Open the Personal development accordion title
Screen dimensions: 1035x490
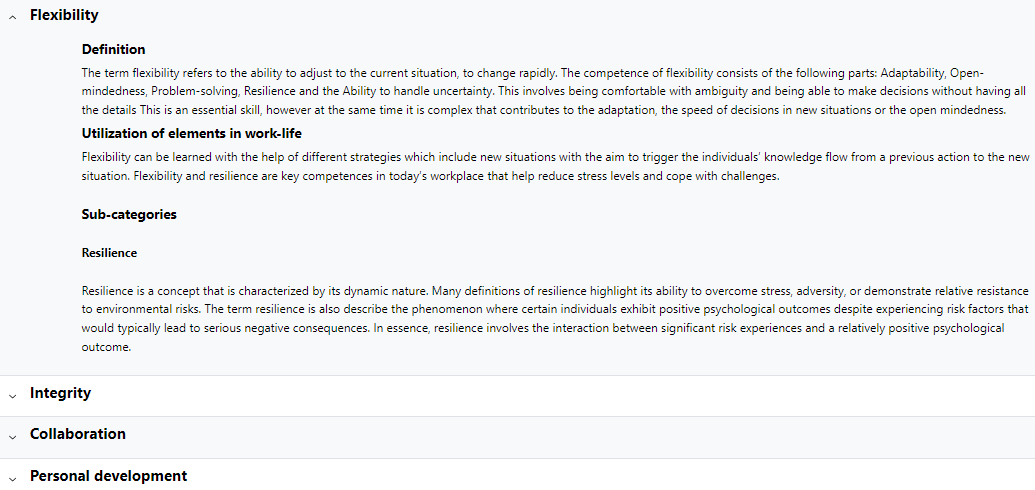pyautogui.click(x=108, y=475)
